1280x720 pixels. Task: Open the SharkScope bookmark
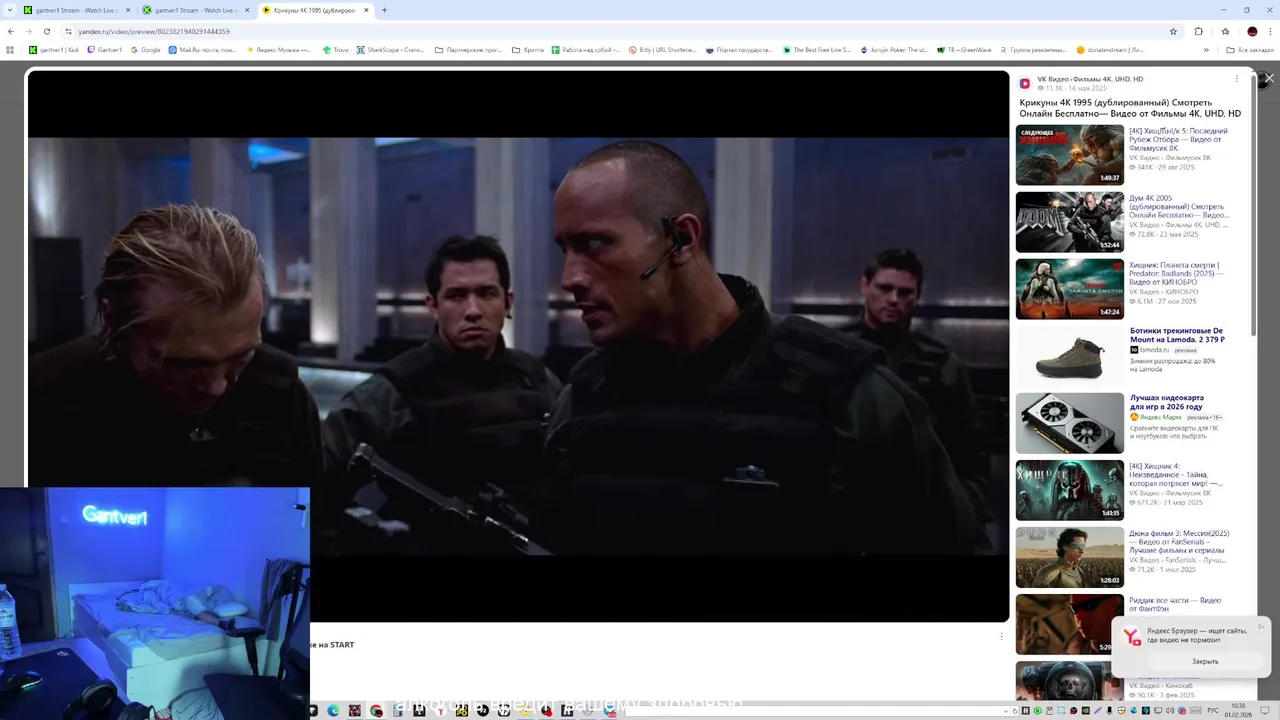pos(391,49)
